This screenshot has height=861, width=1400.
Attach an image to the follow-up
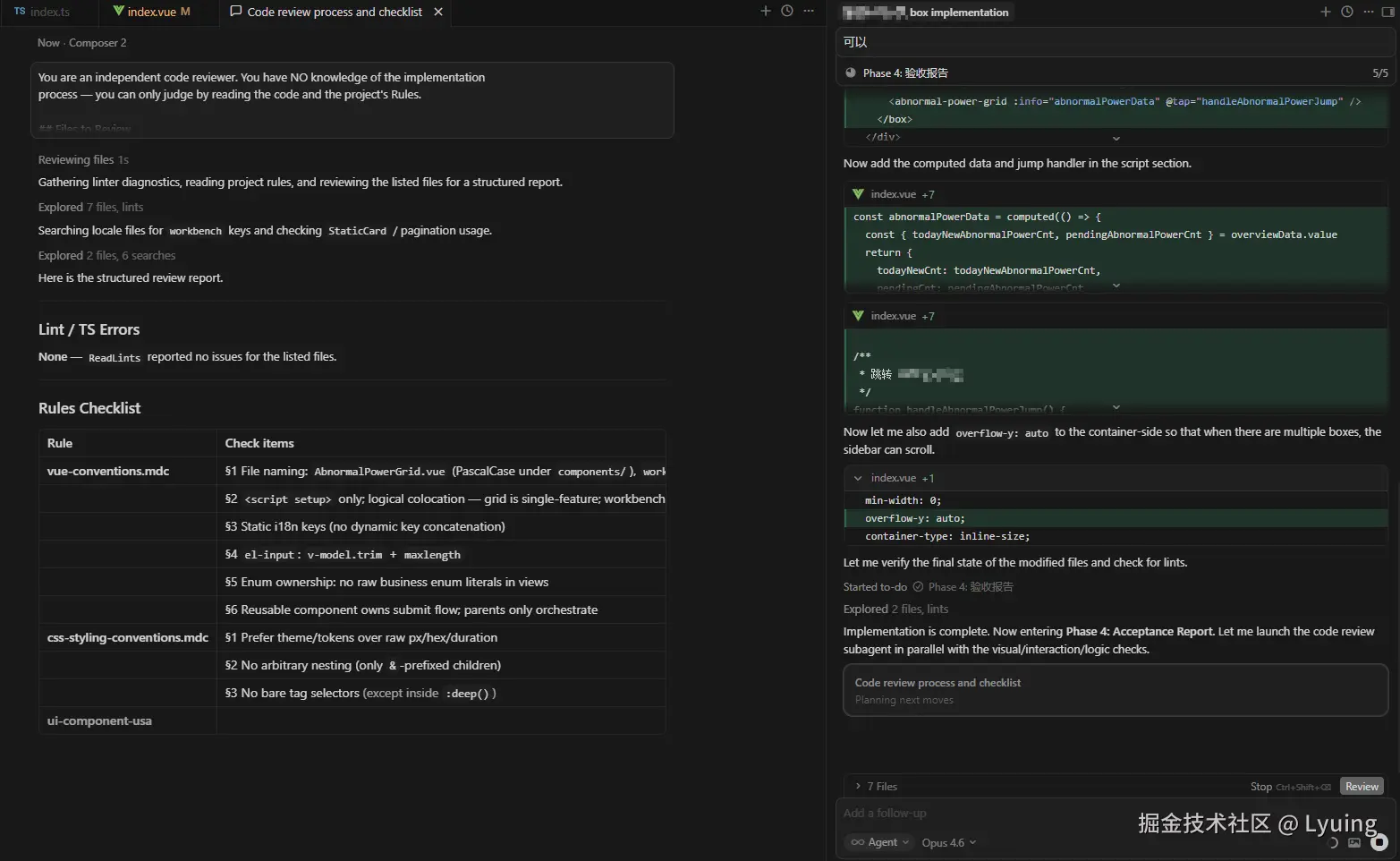(x=1354, y=842)
